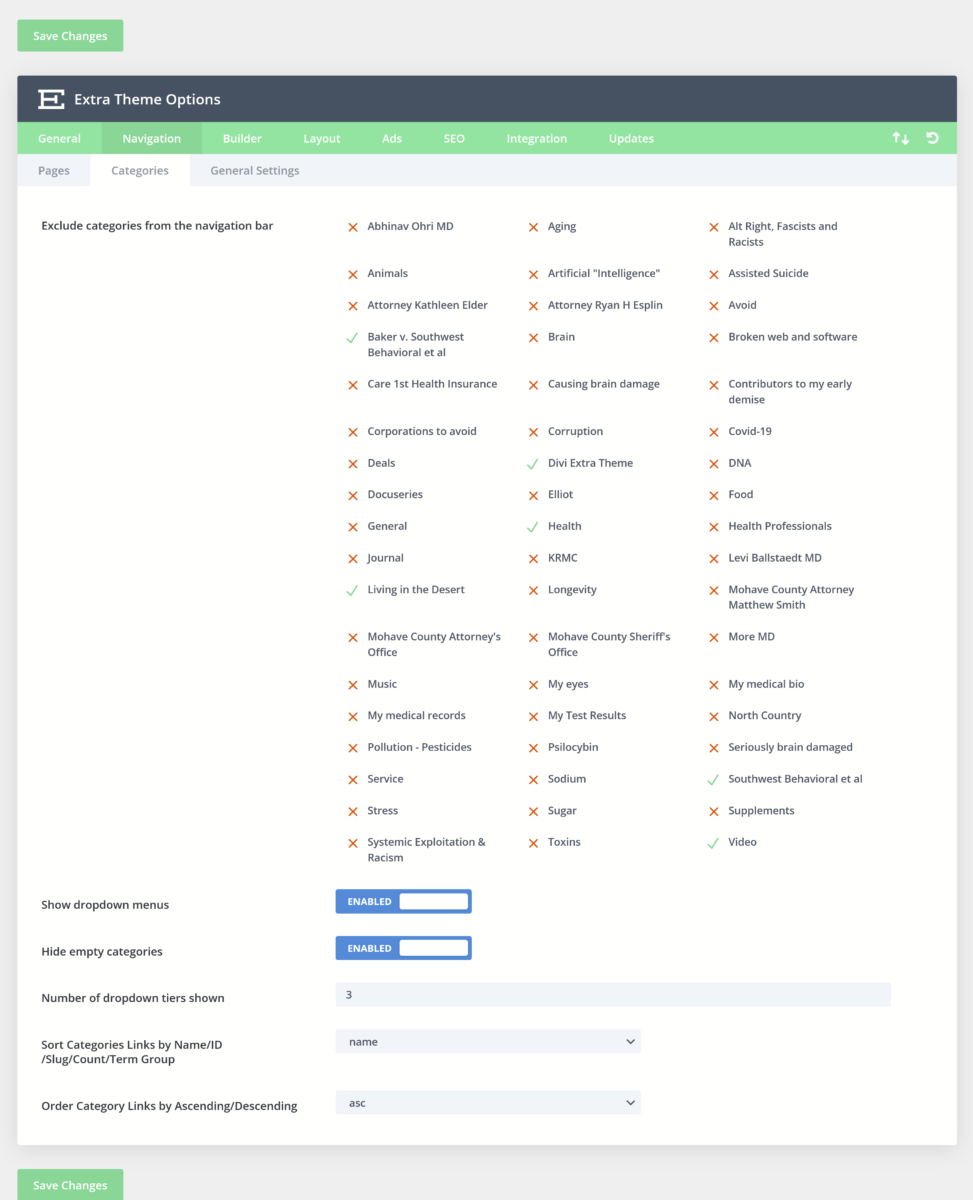Viewport: 973px width, 1200px height.
Task: Click the red X icon beside Toxins
Action: 532,842
